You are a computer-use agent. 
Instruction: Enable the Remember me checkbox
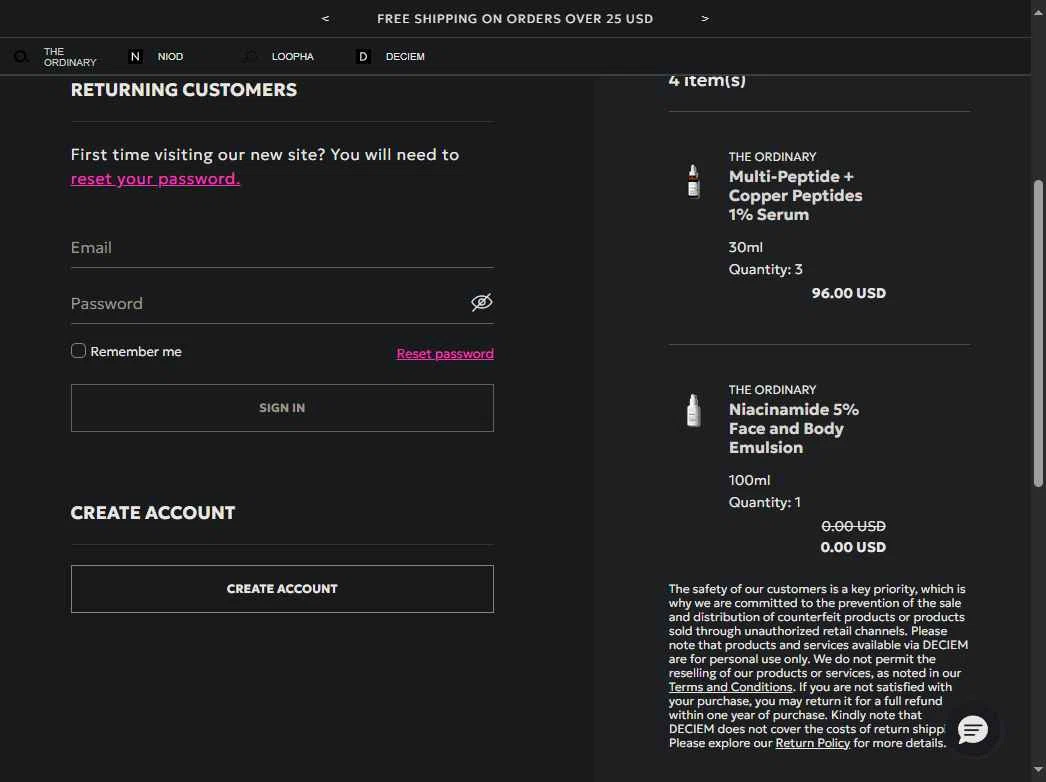point(78,351)
